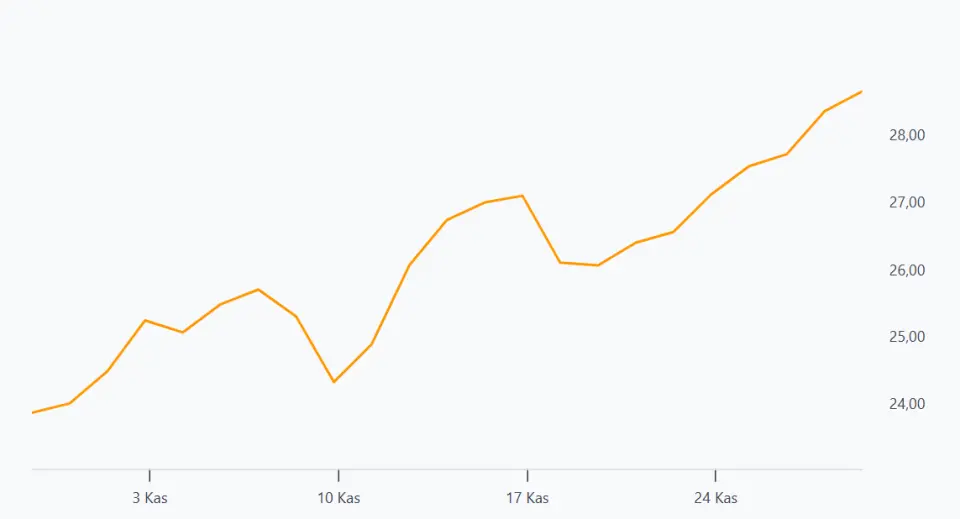Click the line's dip between 17 and 24 Kas
960x519 pixels.
click(598, 265)
